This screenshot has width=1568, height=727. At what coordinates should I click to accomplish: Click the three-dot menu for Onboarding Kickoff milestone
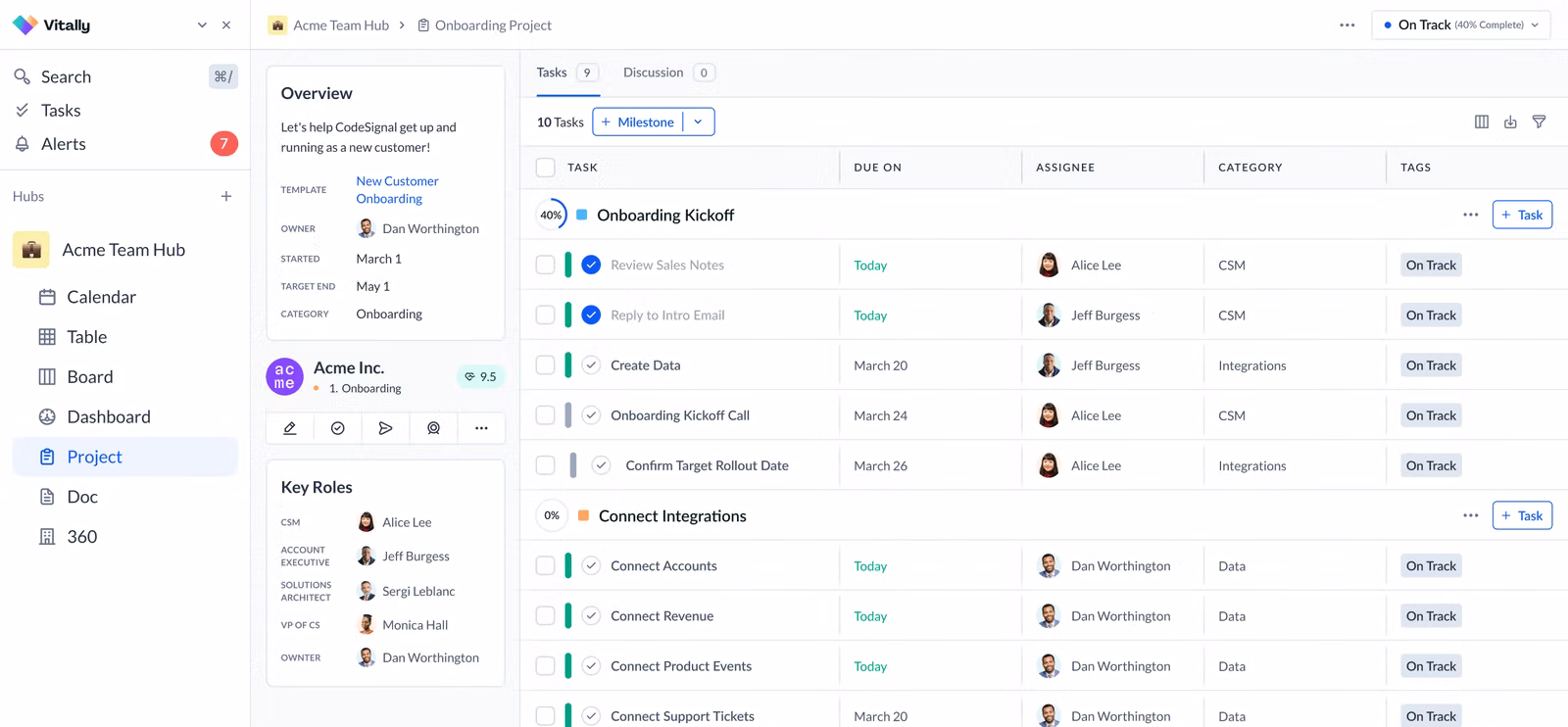pos(1470,215)
